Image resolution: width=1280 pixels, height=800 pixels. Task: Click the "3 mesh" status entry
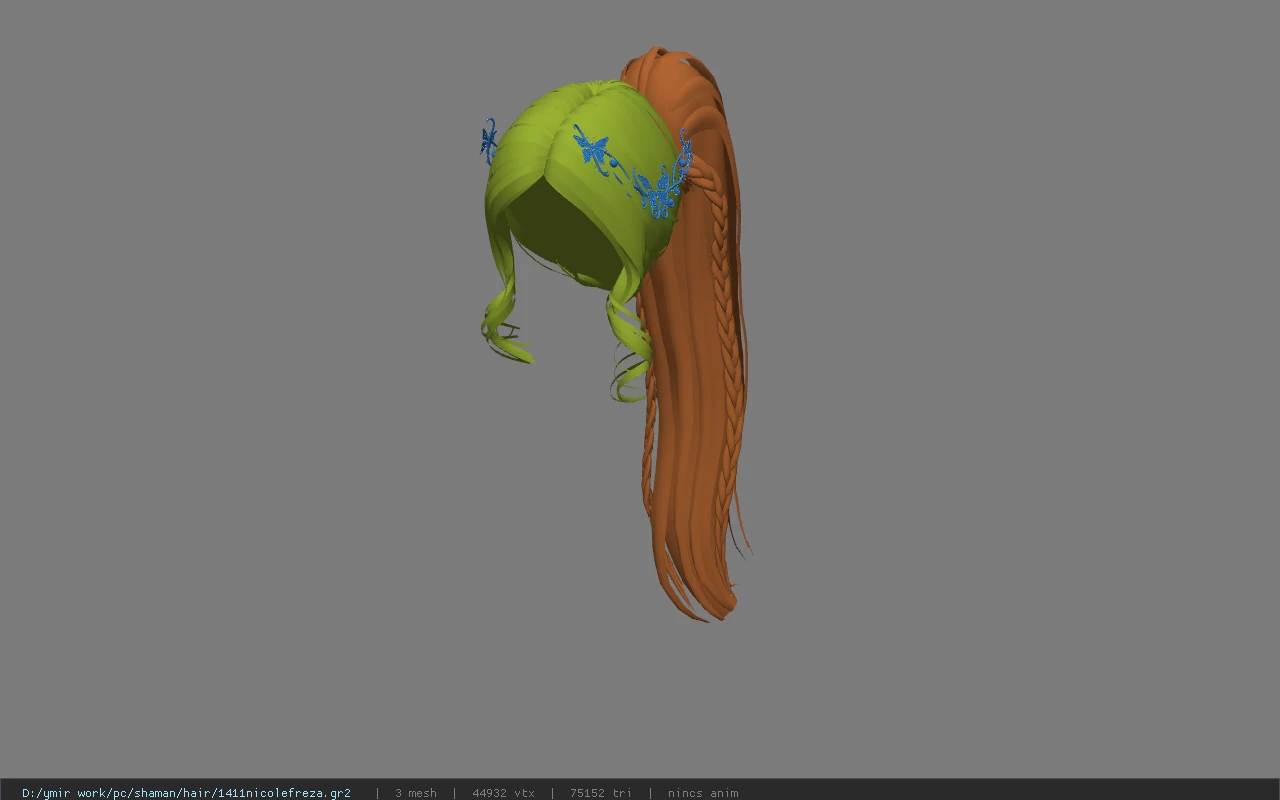(416, 793)
